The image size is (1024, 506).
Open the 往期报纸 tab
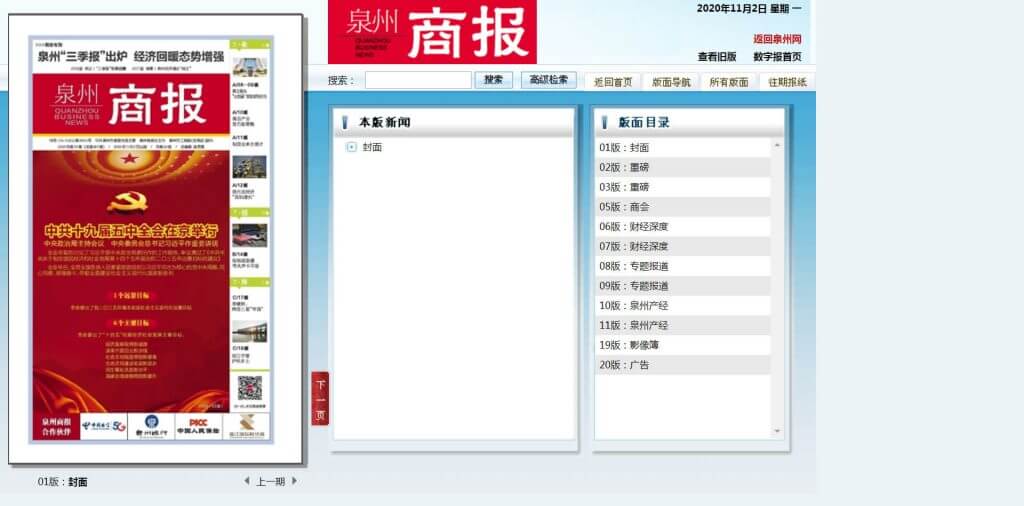coord(788,82)
